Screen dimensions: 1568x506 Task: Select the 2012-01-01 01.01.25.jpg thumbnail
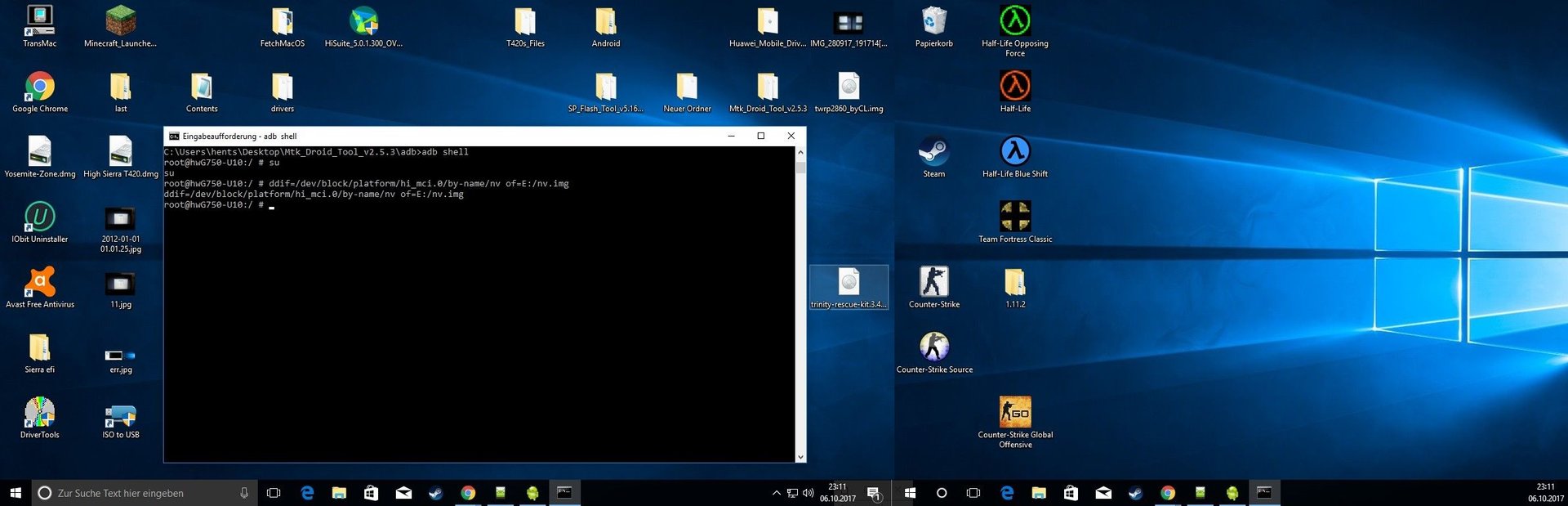120,218
